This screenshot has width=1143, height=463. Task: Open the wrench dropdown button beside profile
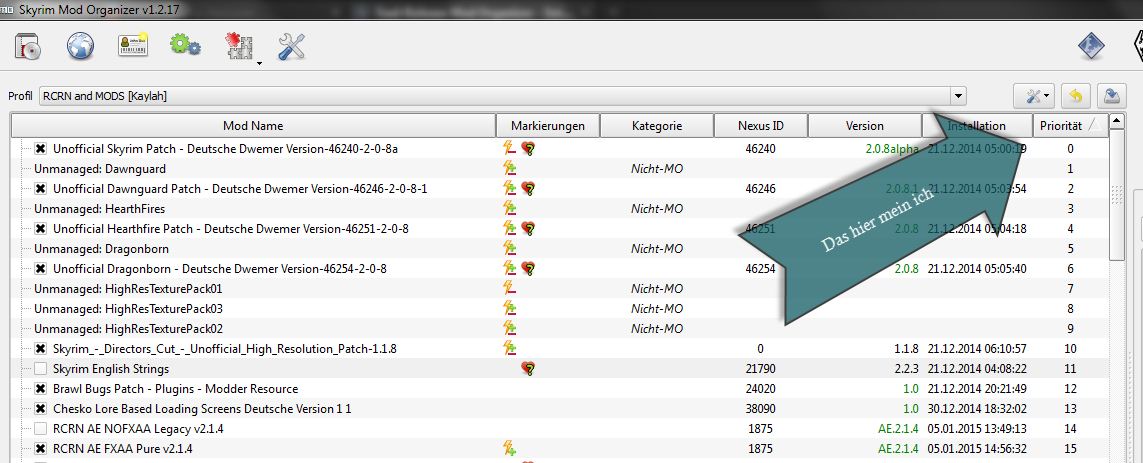1034,96
